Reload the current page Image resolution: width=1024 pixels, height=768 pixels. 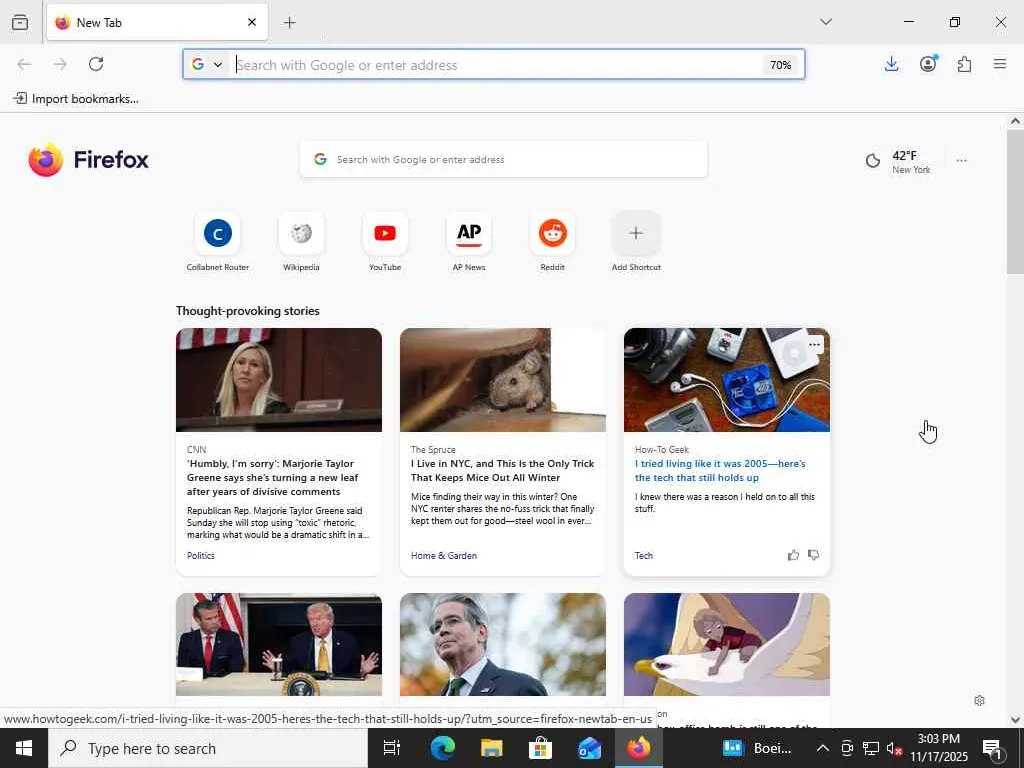[x=96, y=64]
